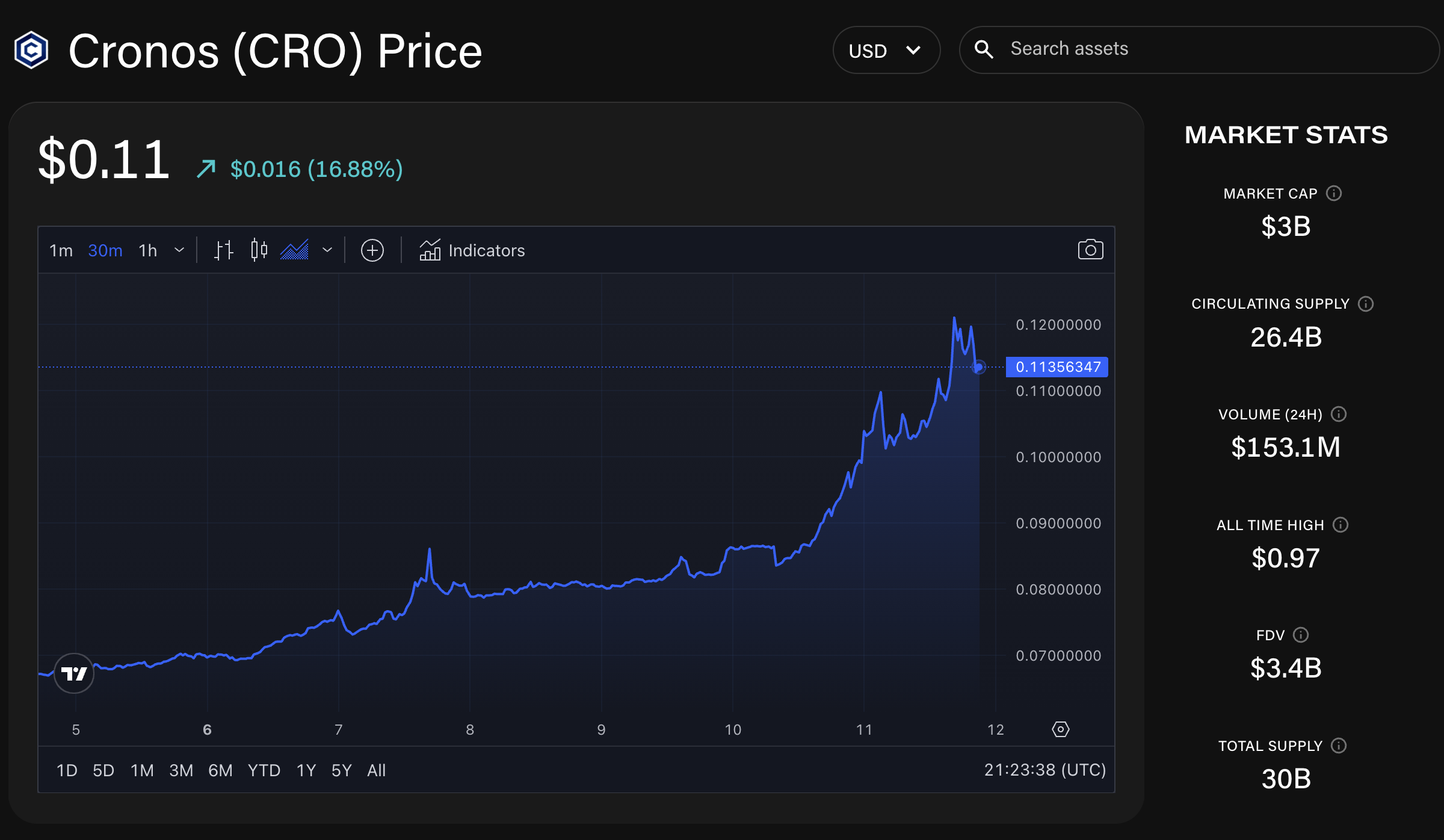Image resolution: width=1444 pixels, height=840 pixels.
Task: Select the 1D date range
Action: (x=67, y=770)
